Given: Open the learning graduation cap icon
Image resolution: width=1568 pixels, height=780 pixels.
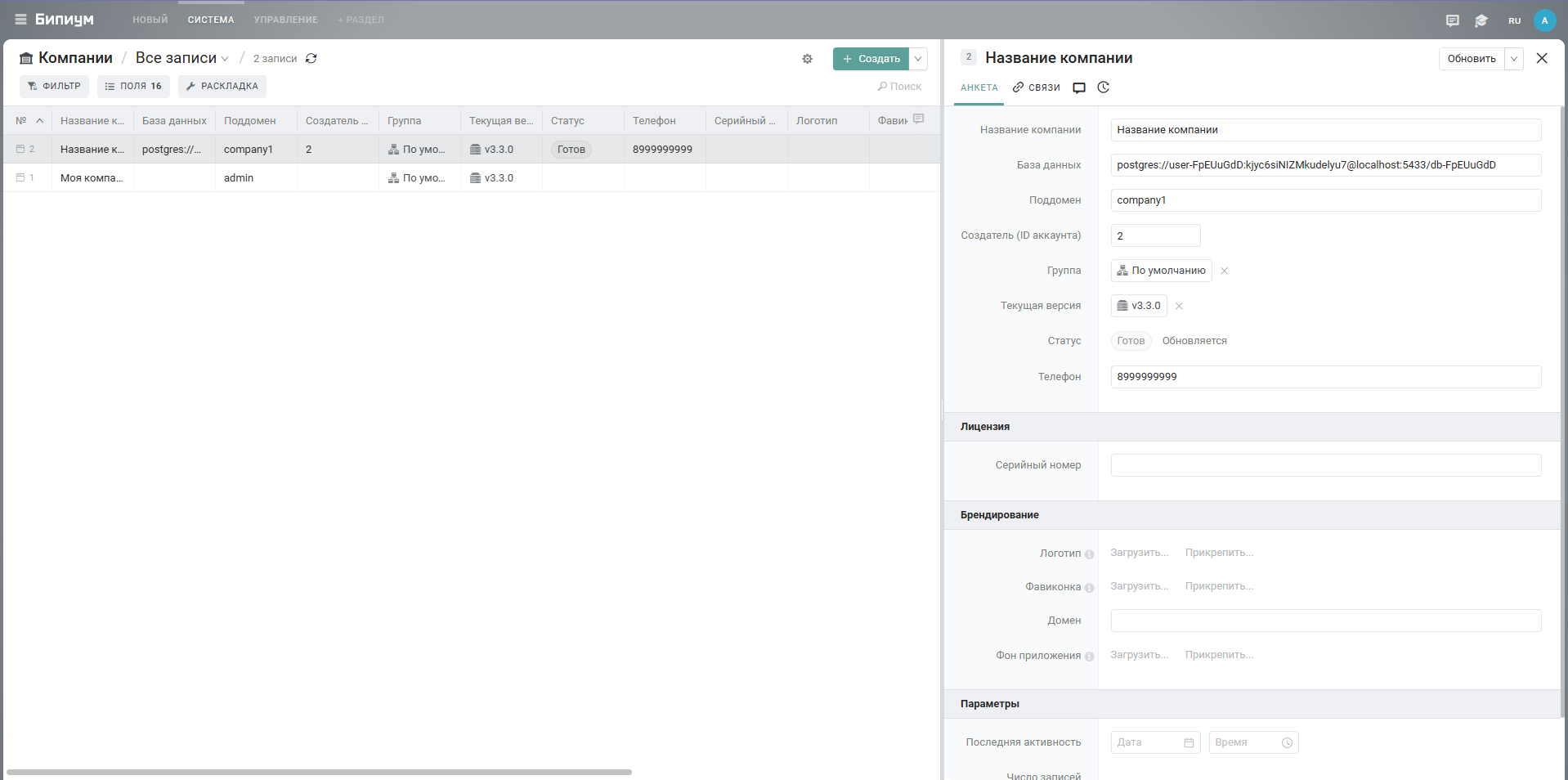Looking at the screenshot, I should (x=1481, y=20).
